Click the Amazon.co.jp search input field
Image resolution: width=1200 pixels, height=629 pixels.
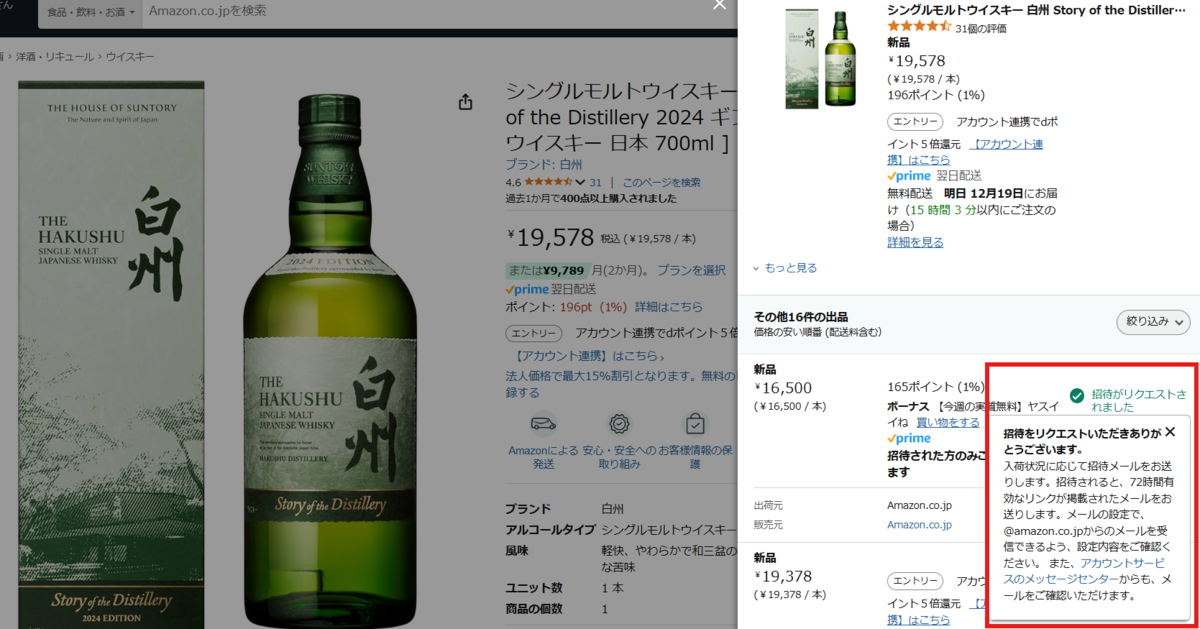(420, 11)
